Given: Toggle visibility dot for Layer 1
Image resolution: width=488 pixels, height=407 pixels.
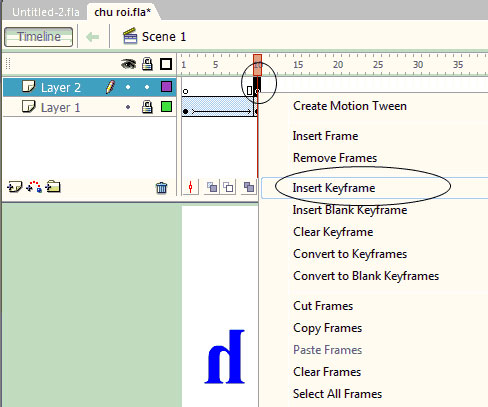Looking at the screenshot, I should (128, 107).
